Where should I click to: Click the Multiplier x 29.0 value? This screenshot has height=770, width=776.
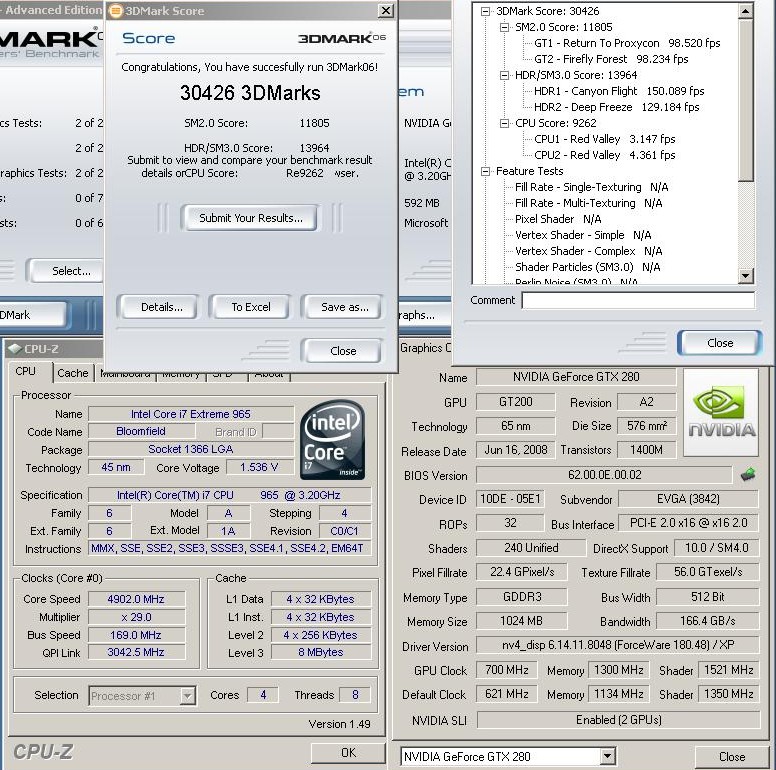[136, 617]
